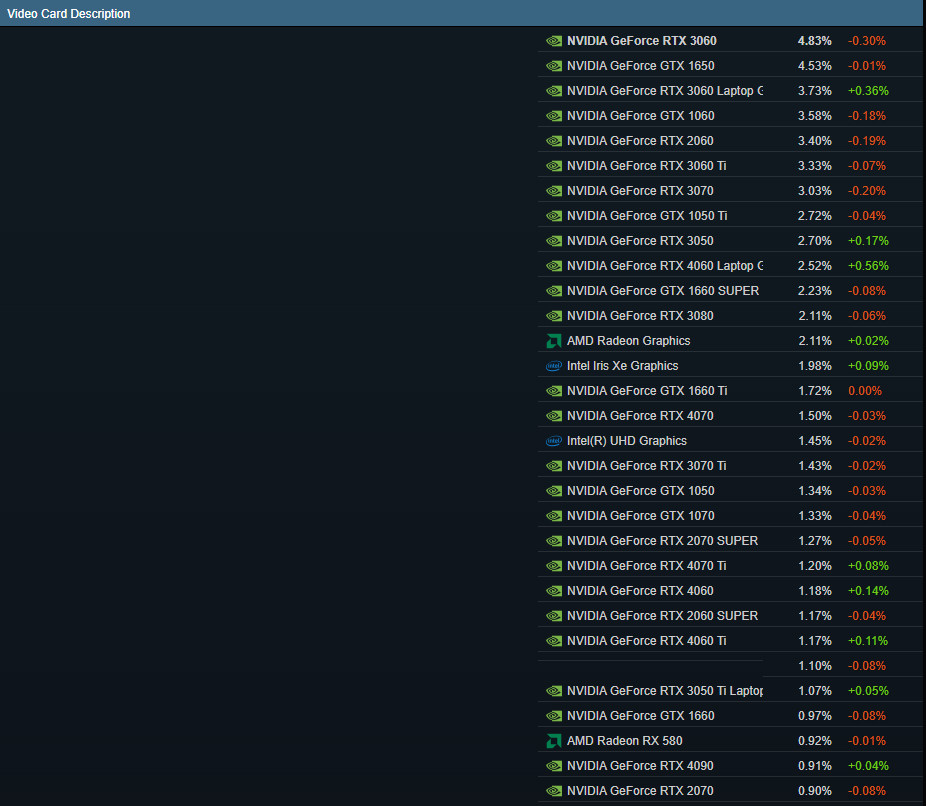Image resolution: width=926 pixels, height=806 pixels.
Task: Click the NVIDIA logo beside RTX 3080
Action: 554,316
